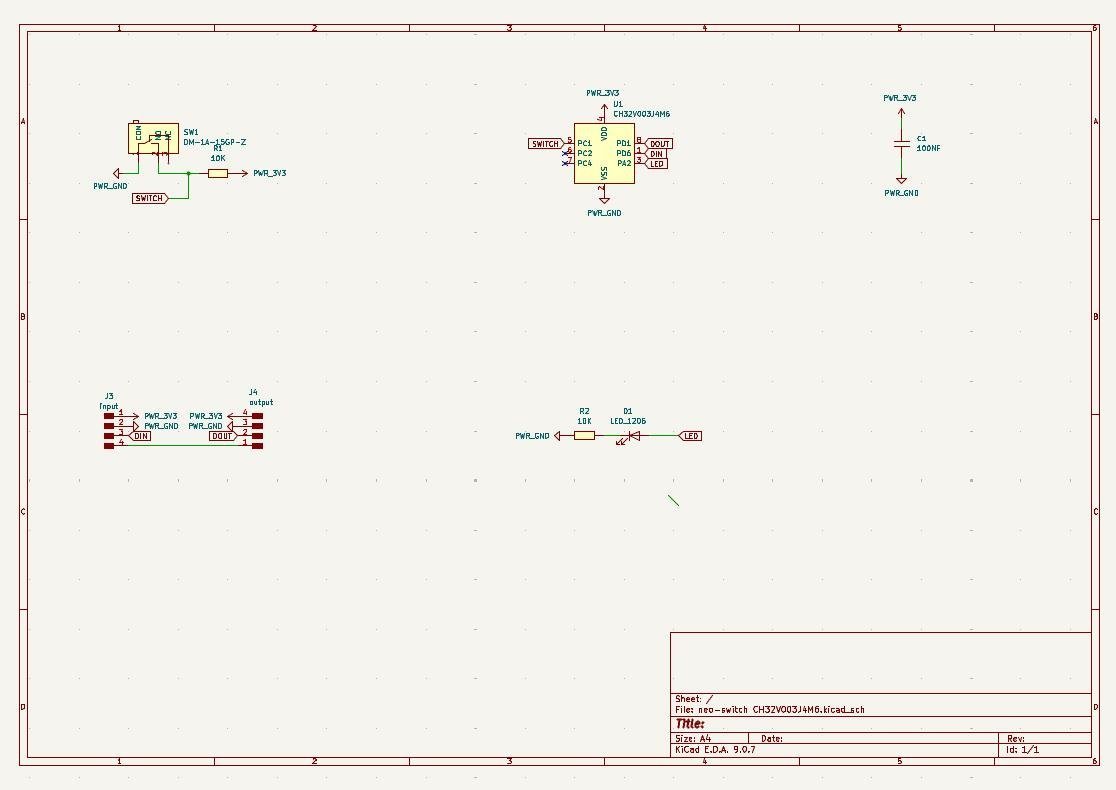Click the LED label right of D1
Image resolution: width=1116 pixels, height=790 pixels.
point(690,436)
